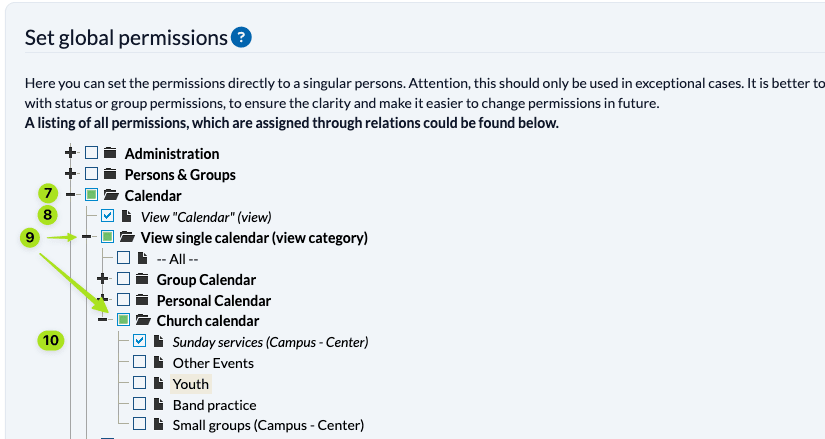Click the View single calendar category label
This screenshot has height=439, width=825.
click(x=254, y=238)
